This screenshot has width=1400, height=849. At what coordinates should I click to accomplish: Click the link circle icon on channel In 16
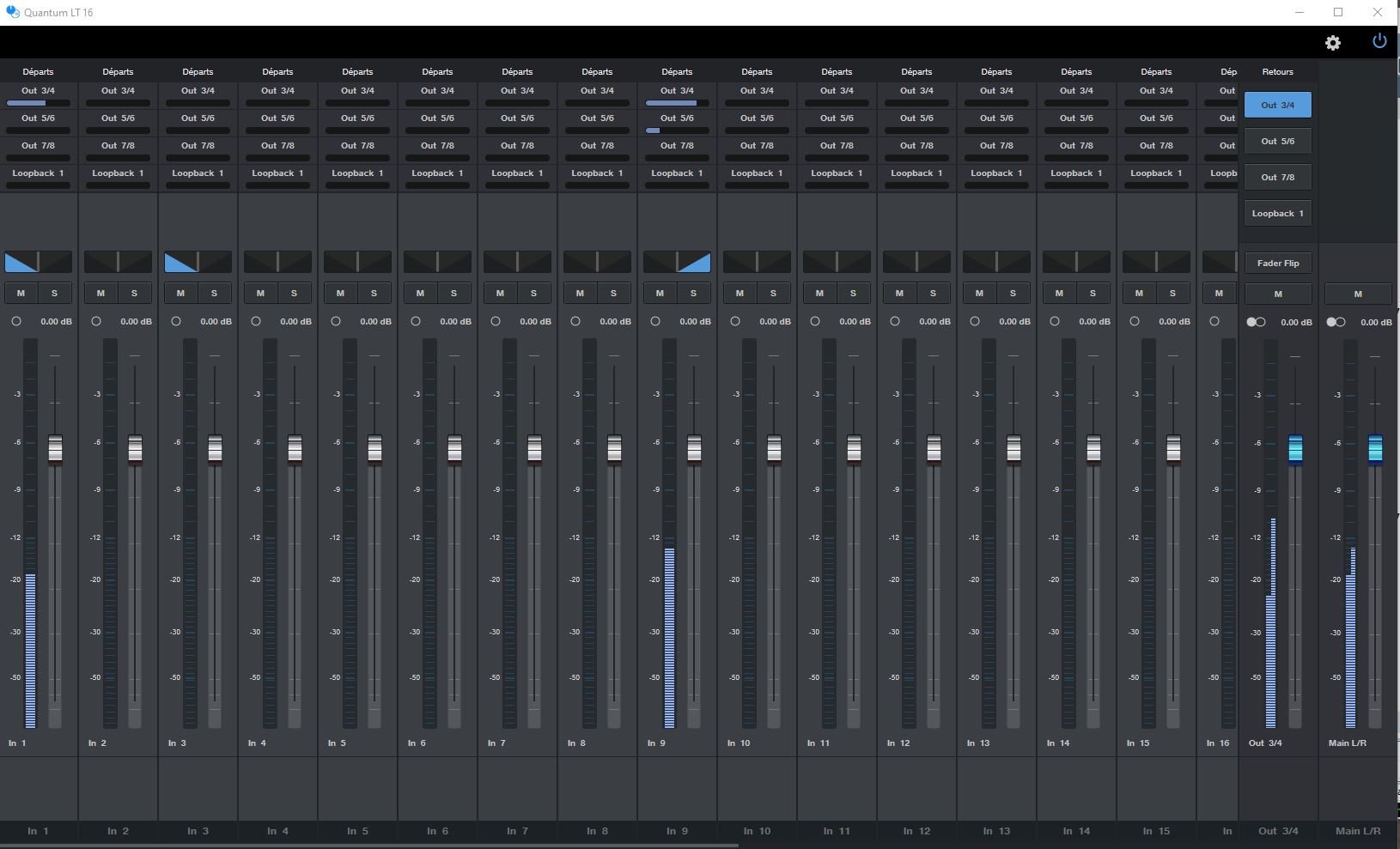pyautogui.click(x=1215, y=321)
